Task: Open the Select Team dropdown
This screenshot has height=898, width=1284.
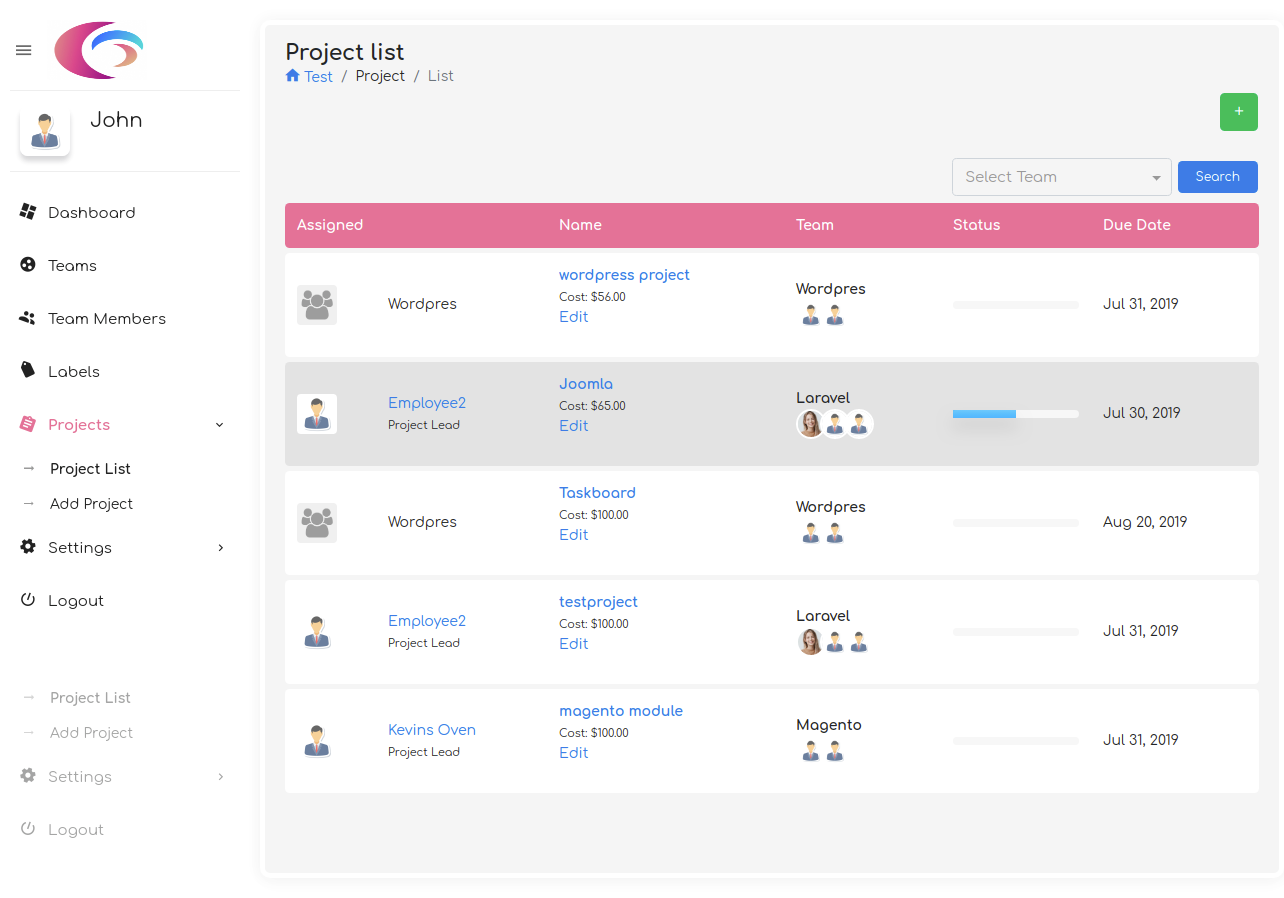Action: click(1061, 177)
